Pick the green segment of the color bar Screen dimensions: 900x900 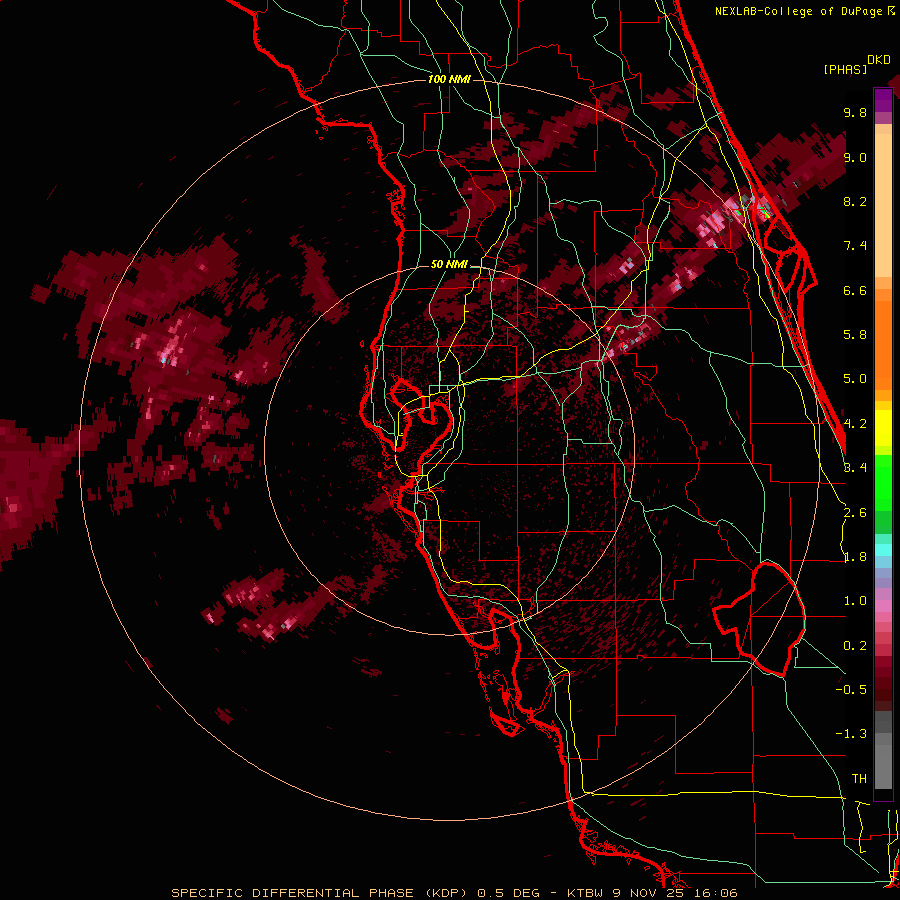pyautogui.click(x=883, y=483)
